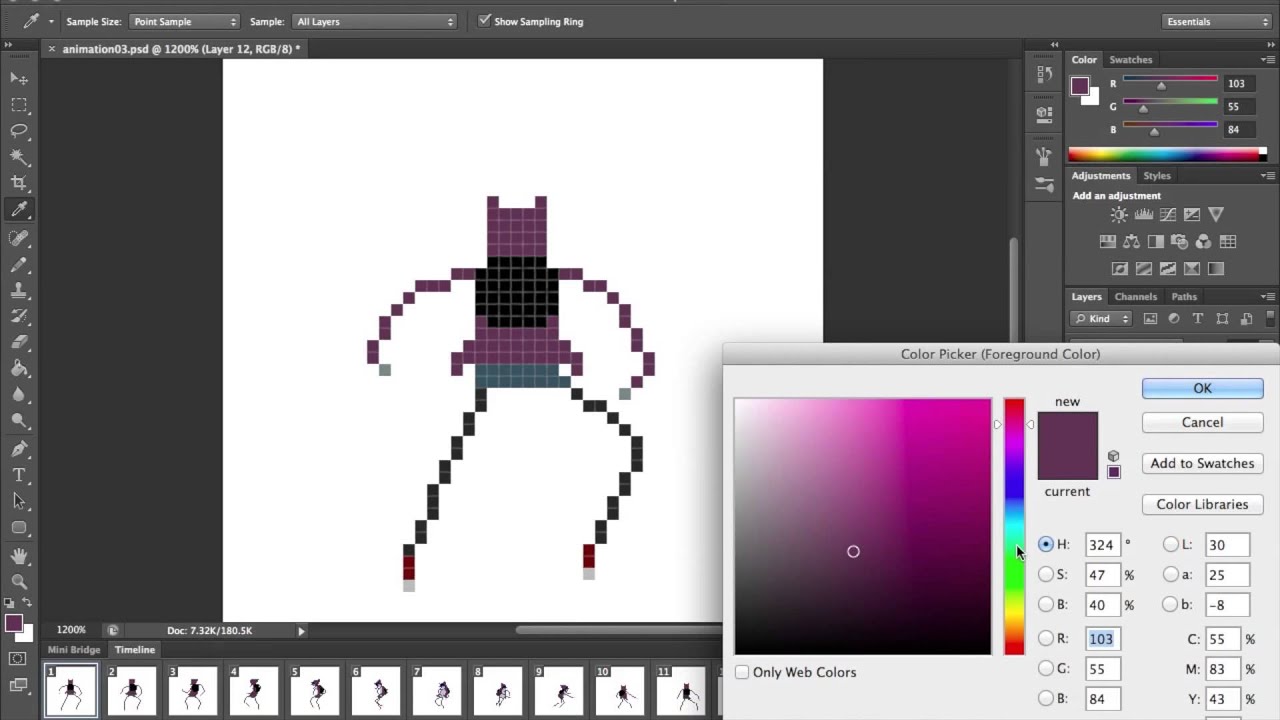This screenshot has height=720, width=1280.
Task: Select the Horizontal Type tool
Action: pyautogui.click(x=19, y=475)
